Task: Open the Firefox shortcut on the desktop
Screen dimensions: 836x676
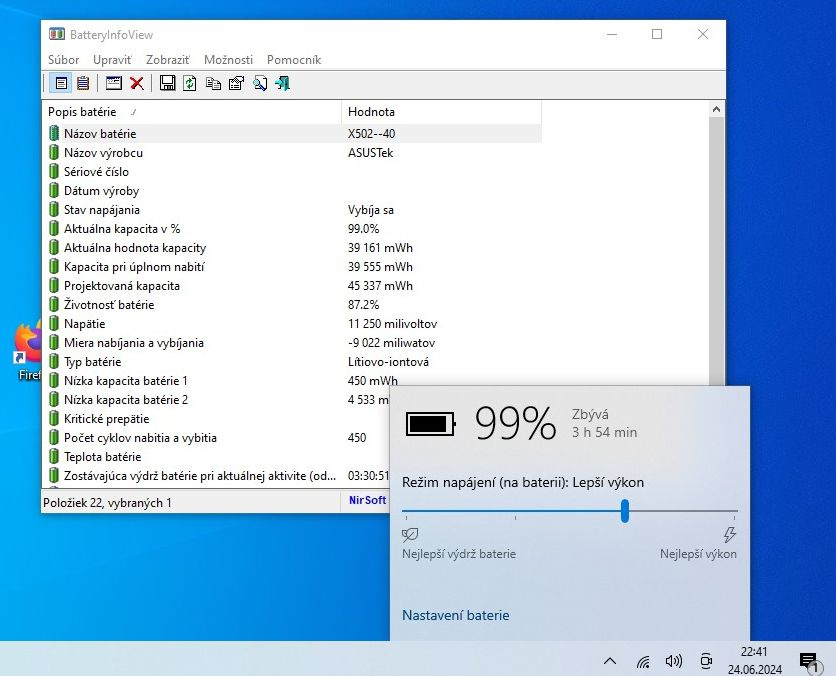Action: point(28,351)
